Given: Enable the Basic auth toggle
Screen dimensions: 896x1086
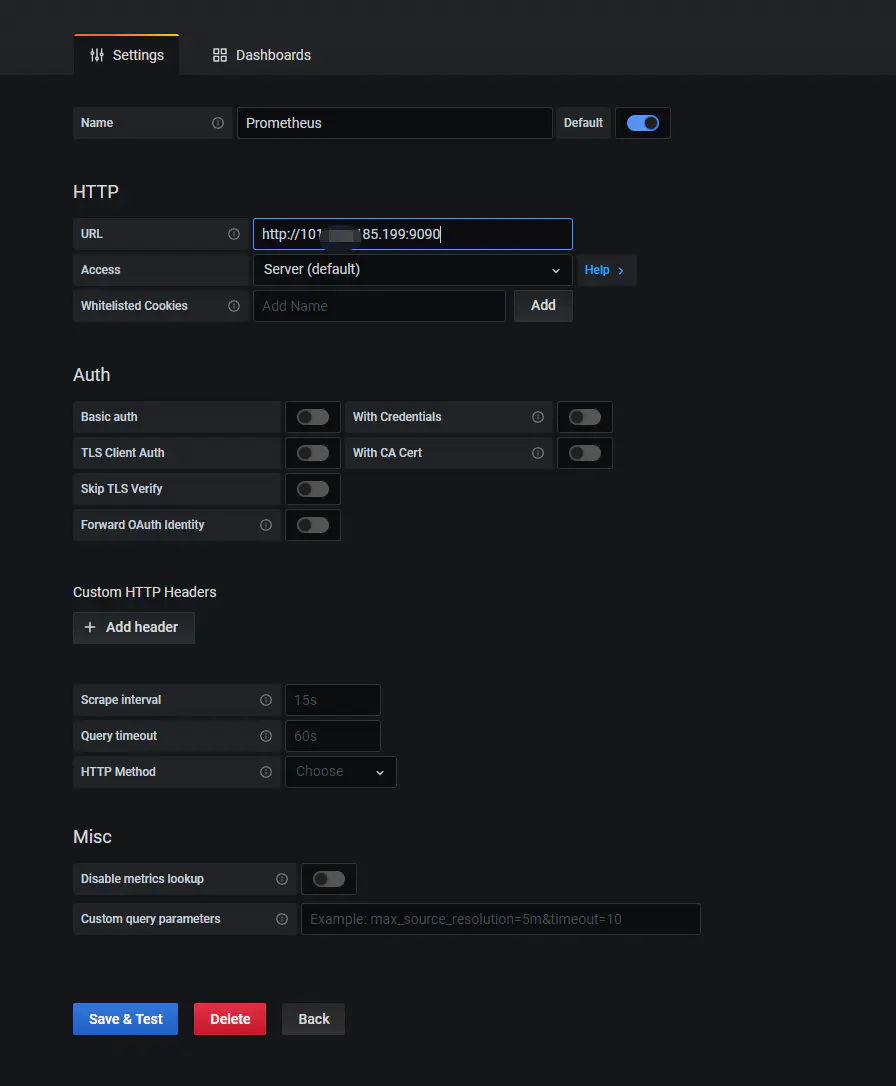Looking at the screenshot, I should point(313,417).
